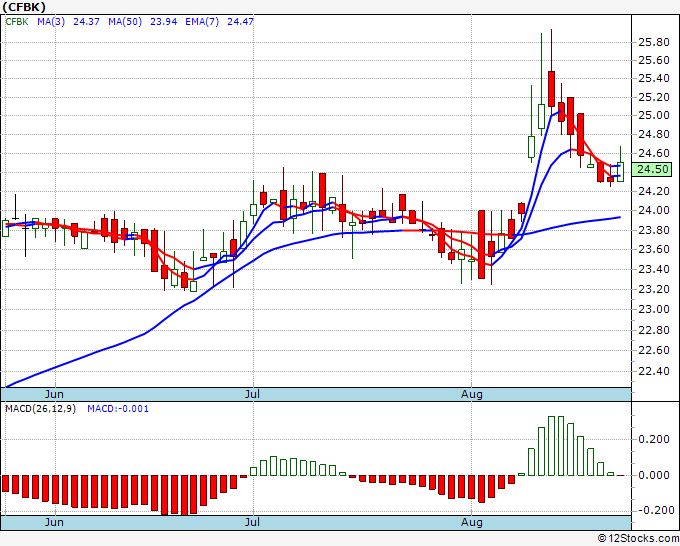Select the 24.20 price axis label
This screenshot has width=680, height=546.
[654, 191]
